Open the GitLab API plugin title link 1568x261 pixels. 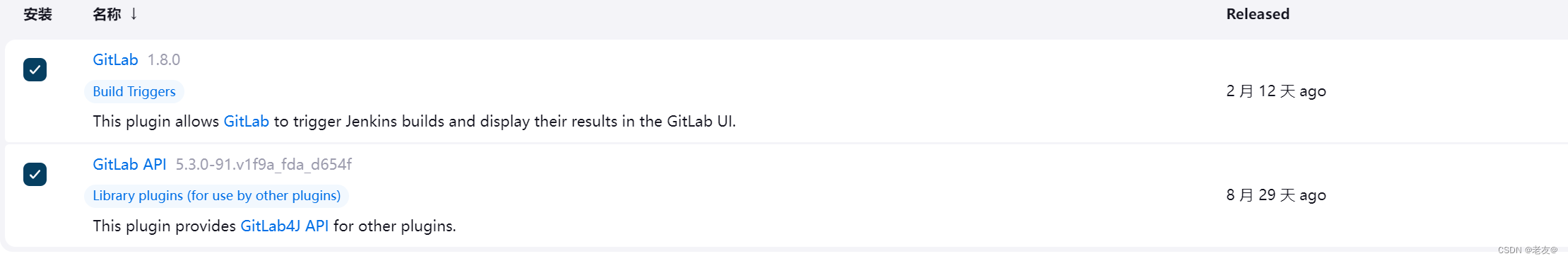coord(129,164)
